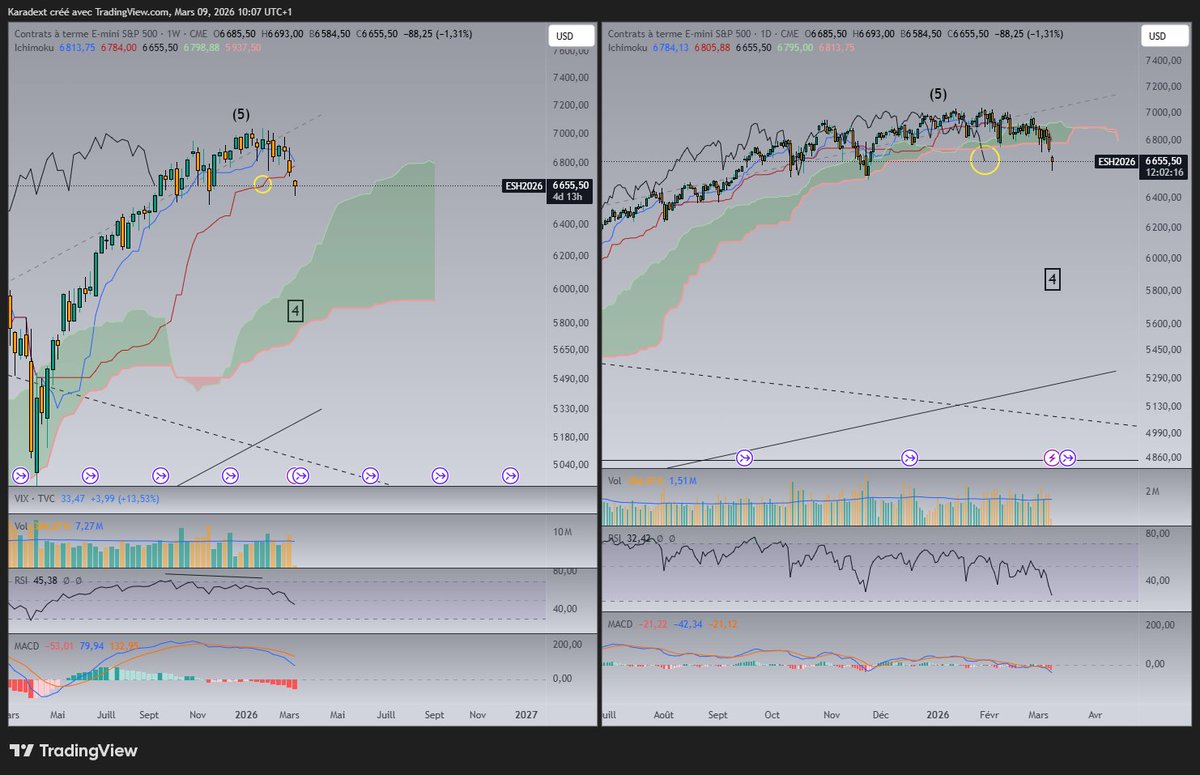Viewport: 1200px width, 775px height.
Task: Click the contract-roll marker near September 2025 on the daily chart
Action: point(744,458)
